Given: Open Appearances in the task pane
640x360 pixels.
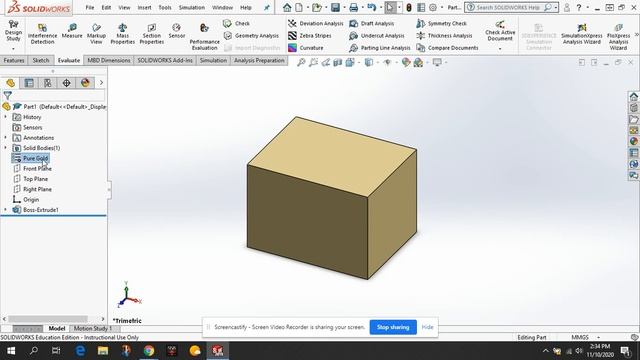Looking at the screenshot, I should (x=633, y=141).
